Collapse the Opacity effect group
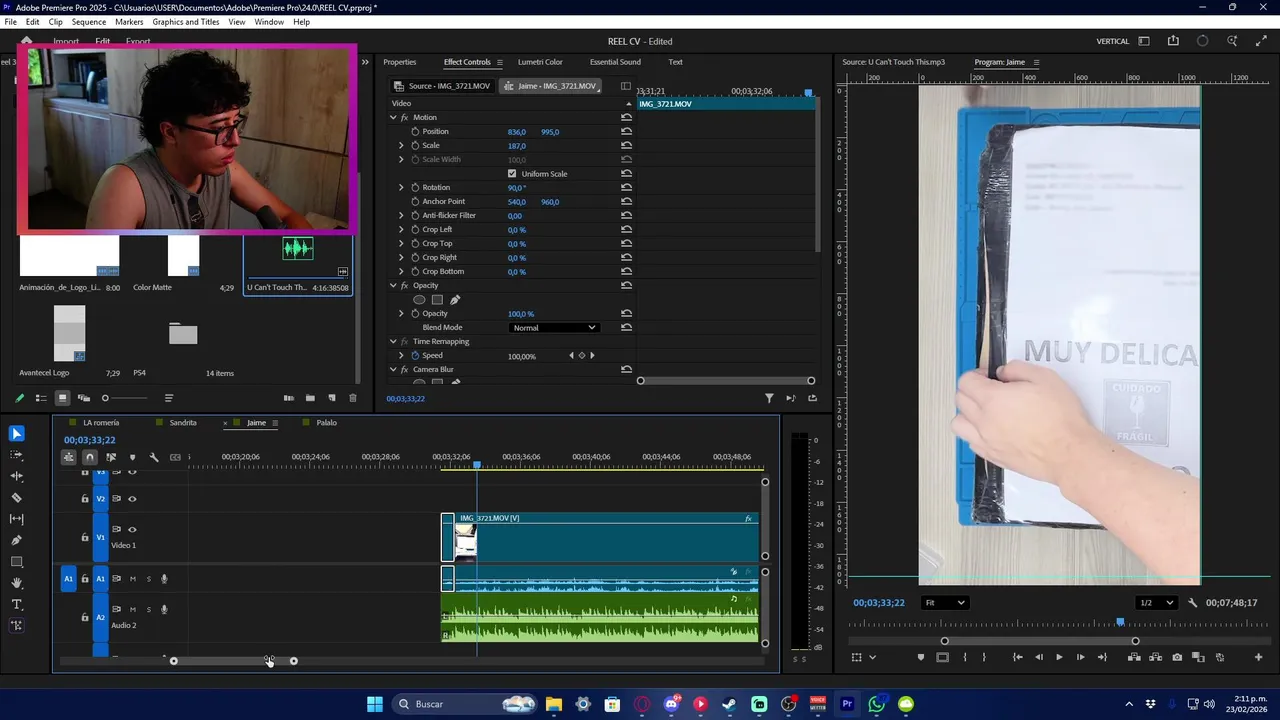This screenshot has height=720, width=1280. point(393,286)
